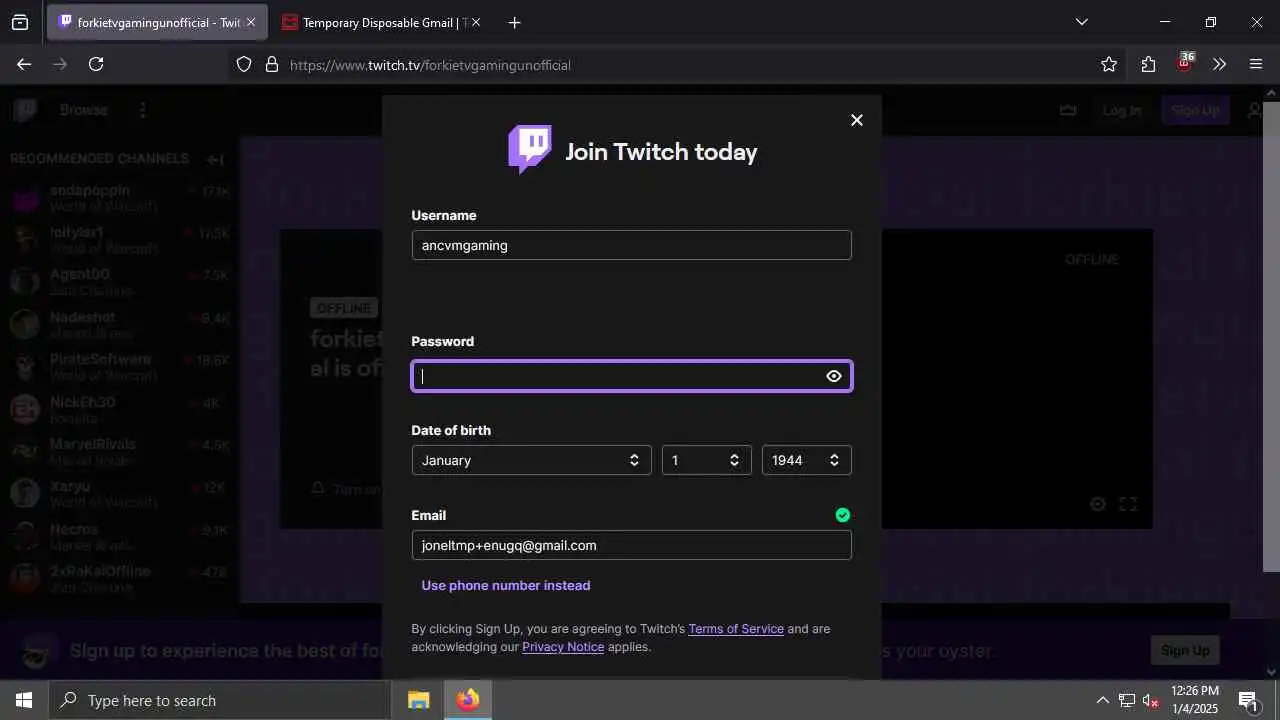Enter fullscreen on the video player

pyautogui.click(x=1128, y=504)
